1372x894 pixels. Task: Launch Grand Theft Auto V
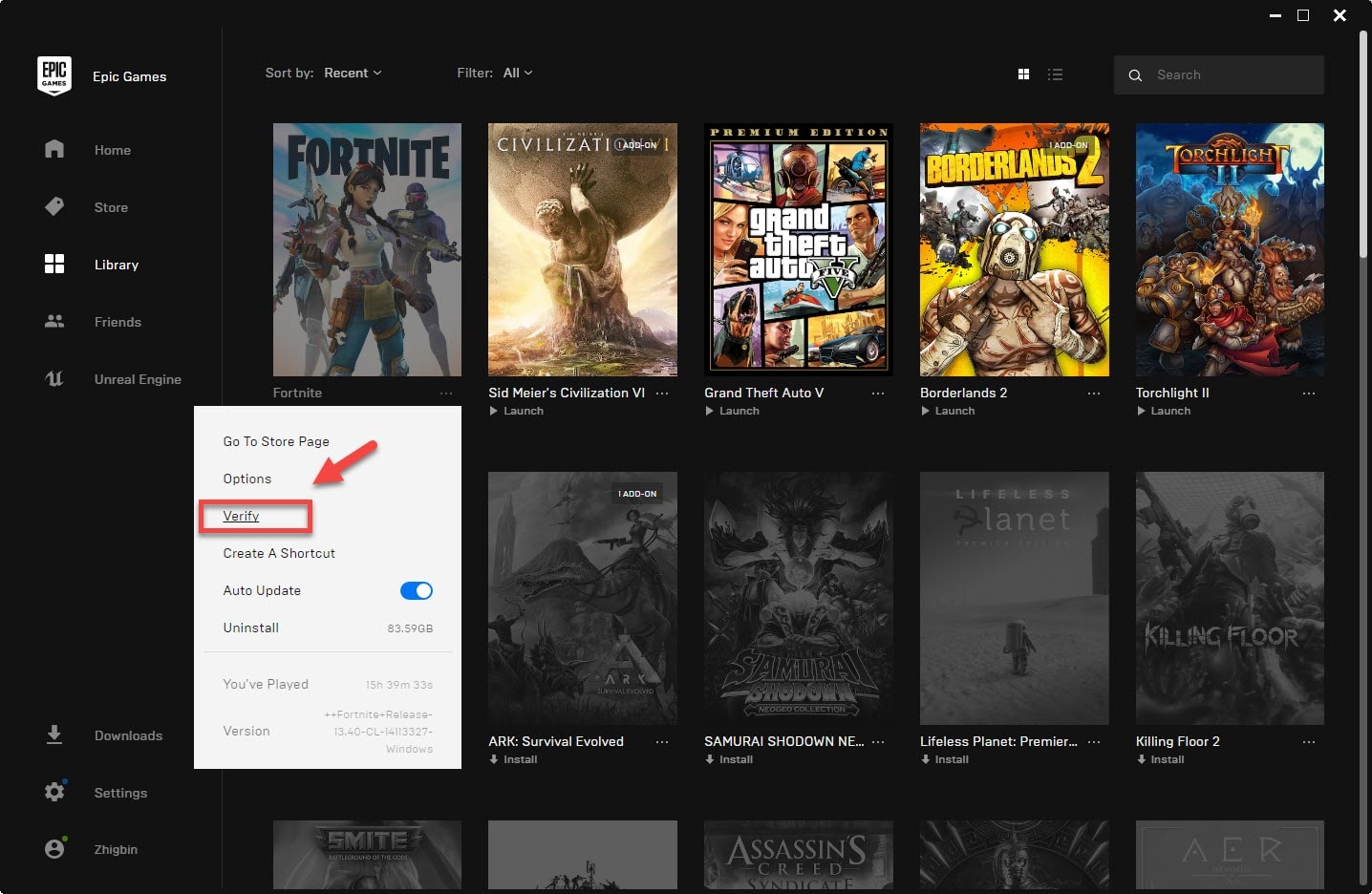733,411
